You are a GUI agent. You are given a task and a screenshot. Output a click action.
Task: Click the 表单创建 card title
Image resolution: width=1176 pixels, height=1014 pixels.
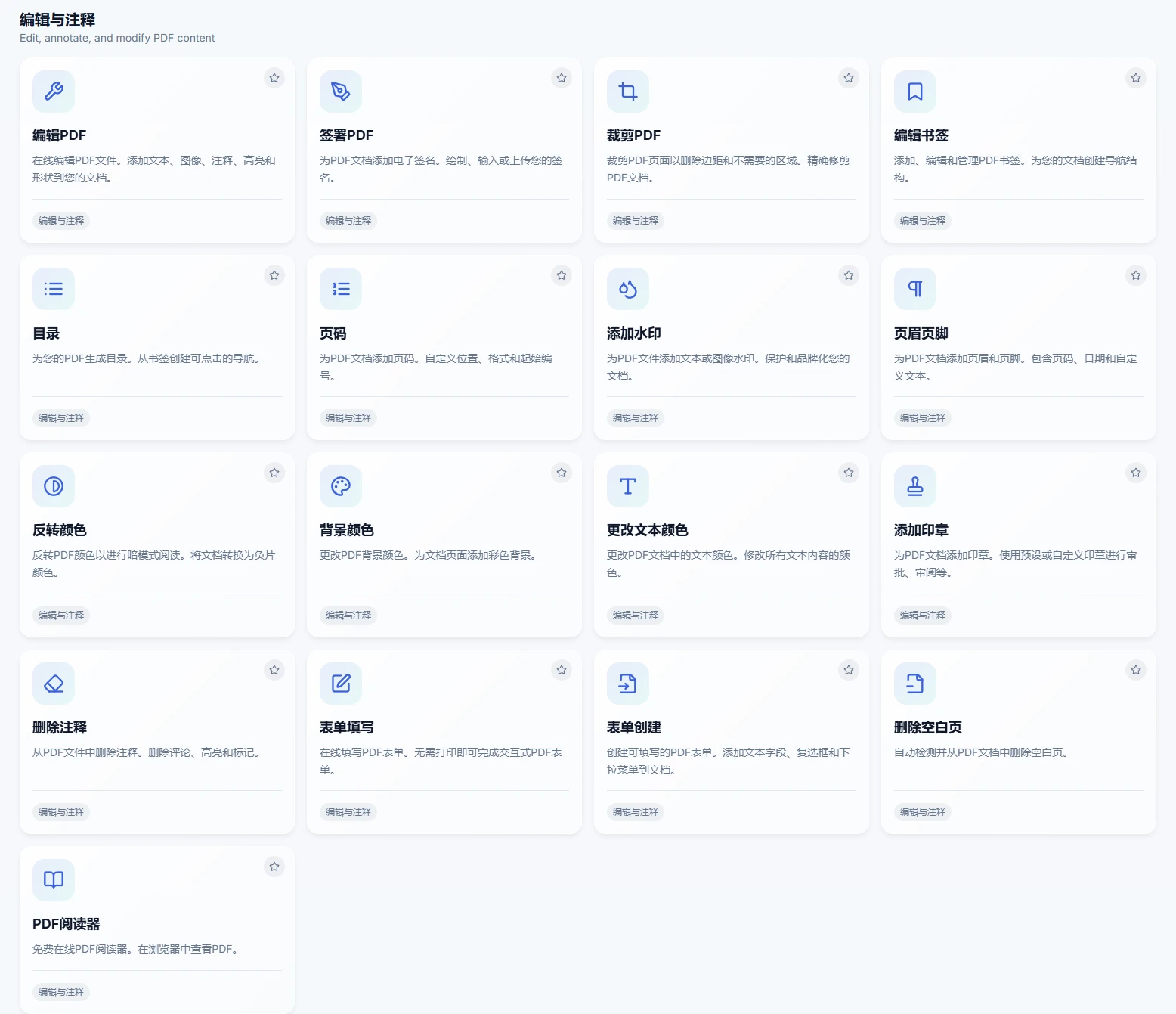click(634, 727)
